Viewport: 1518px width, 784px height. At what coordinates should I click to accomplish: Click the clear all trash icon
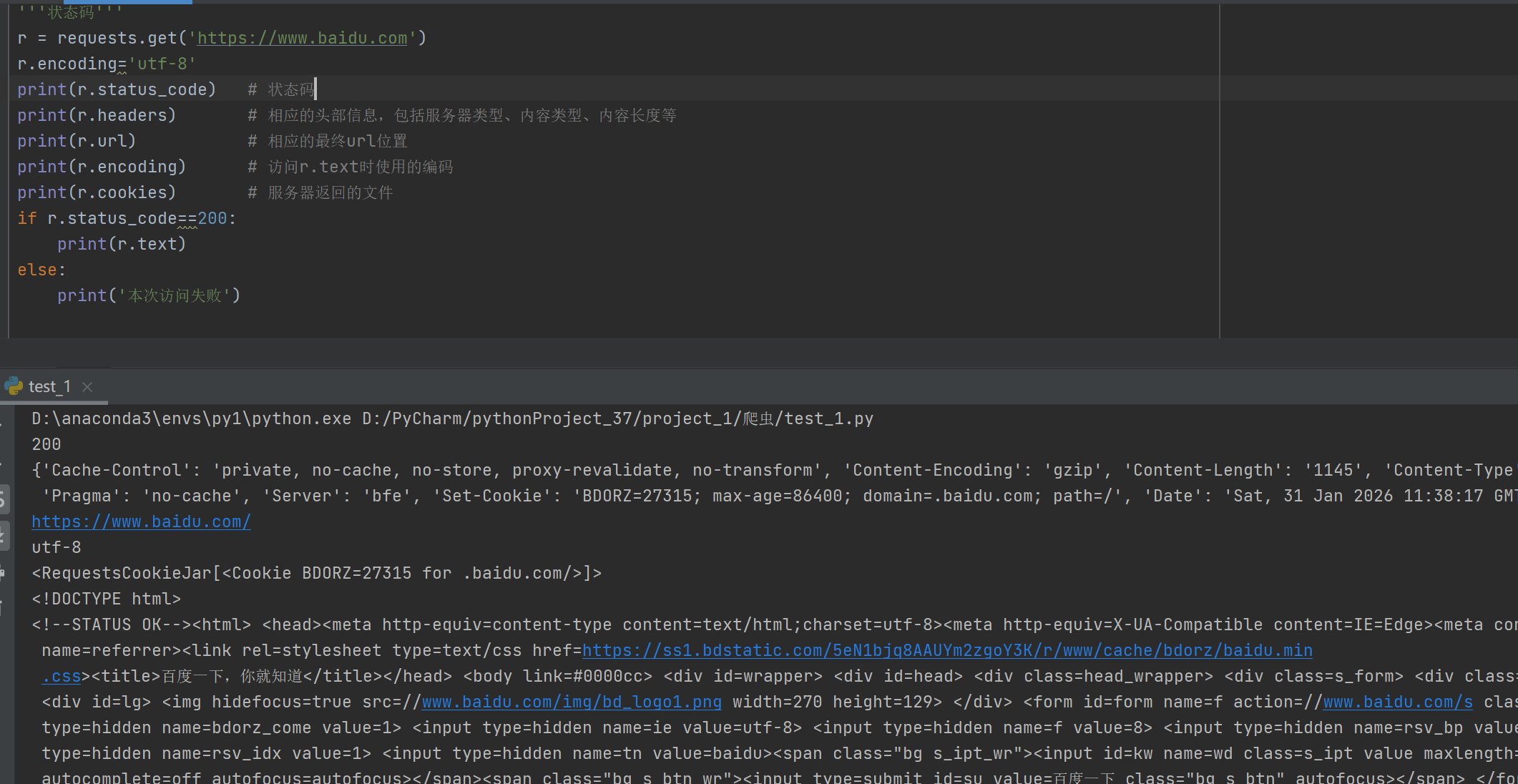tap(2, 607)
